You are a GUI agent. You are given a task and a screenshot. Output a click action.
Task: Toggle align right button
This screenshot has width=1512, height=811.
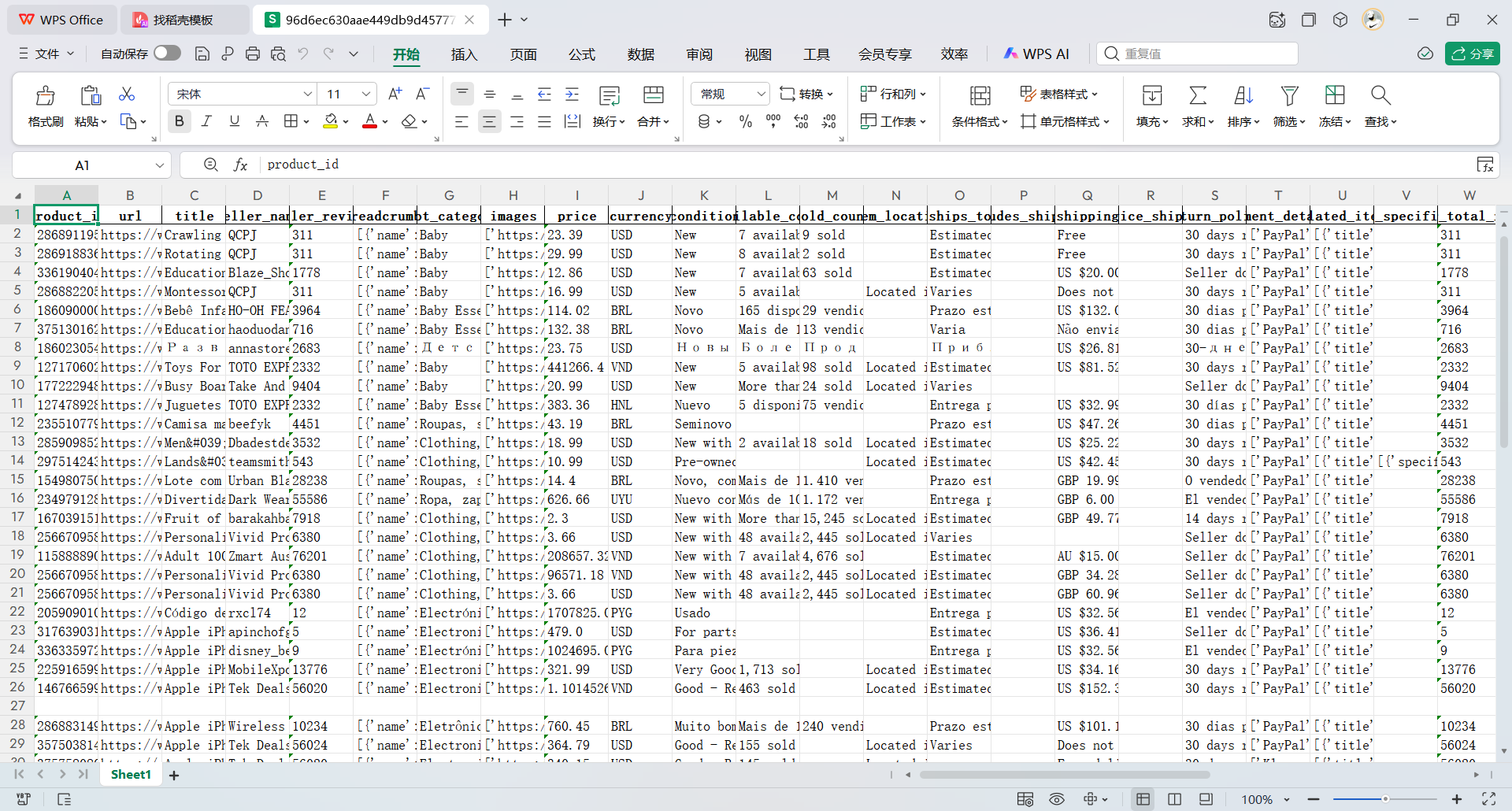pos(517,121)
